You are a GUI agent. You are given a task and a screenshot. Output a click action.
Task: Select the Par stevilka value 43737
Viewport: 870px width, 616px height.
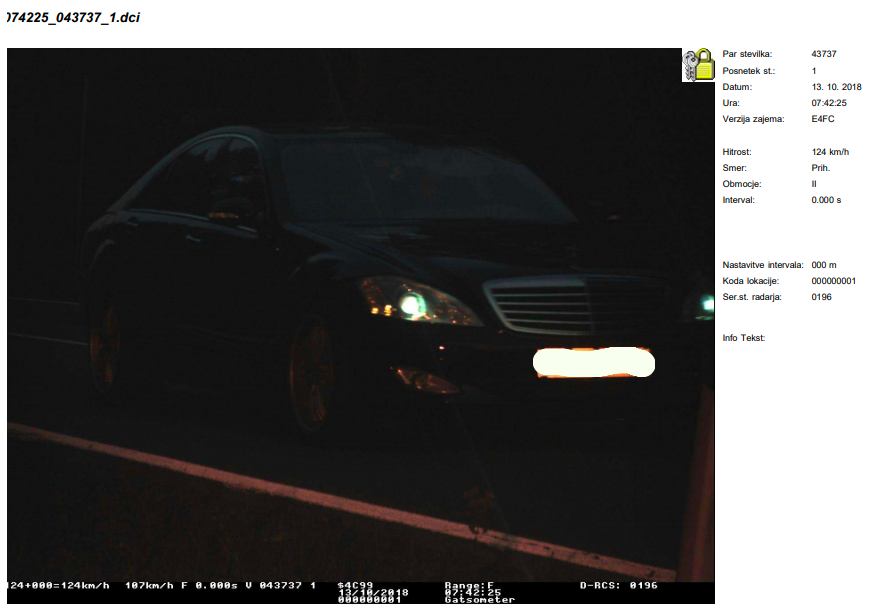tap(826, 54)
